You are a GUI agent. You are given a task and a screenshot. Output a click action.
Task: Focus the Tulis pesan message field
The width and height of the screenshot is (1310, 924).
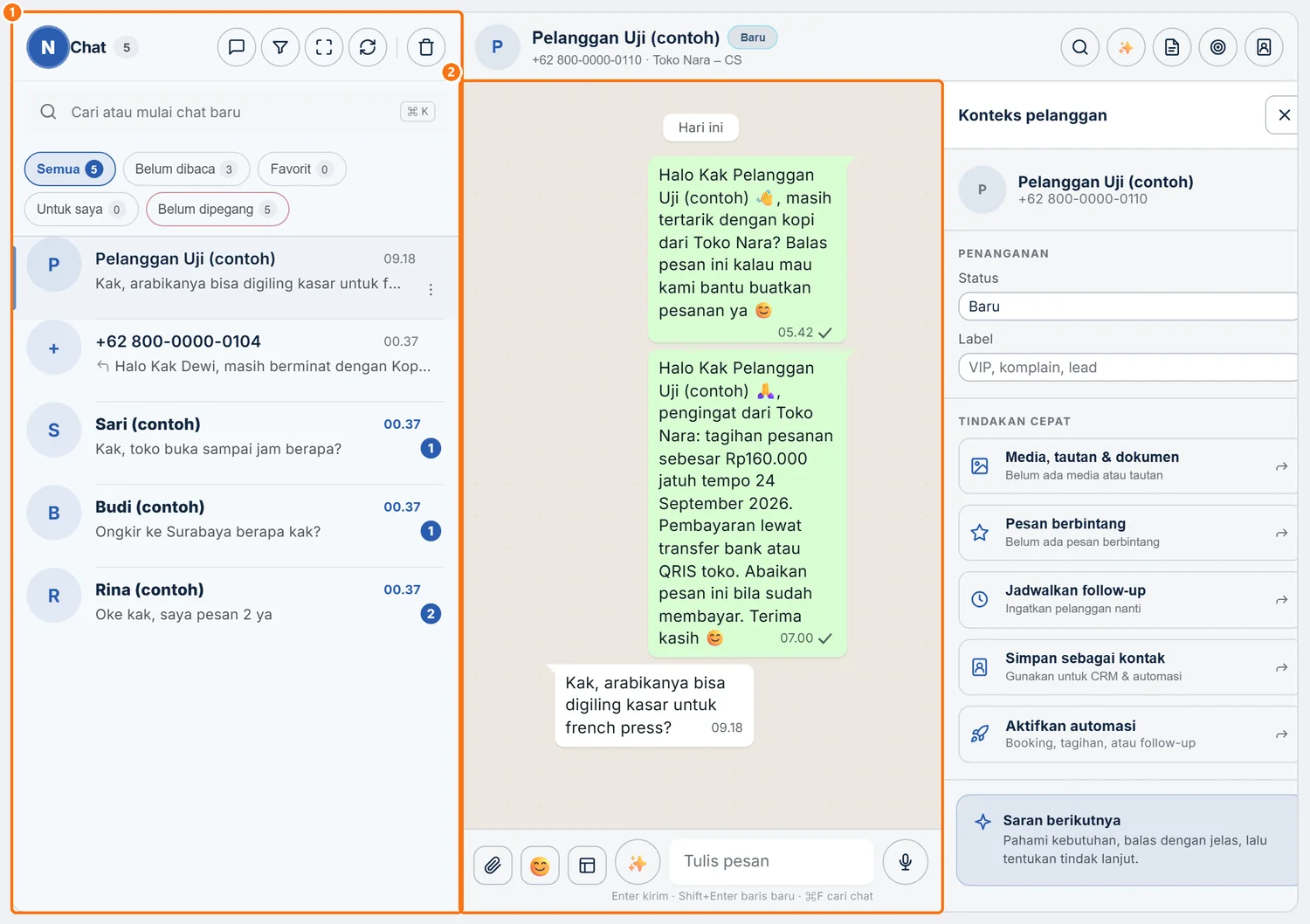[x=771, y=861]
